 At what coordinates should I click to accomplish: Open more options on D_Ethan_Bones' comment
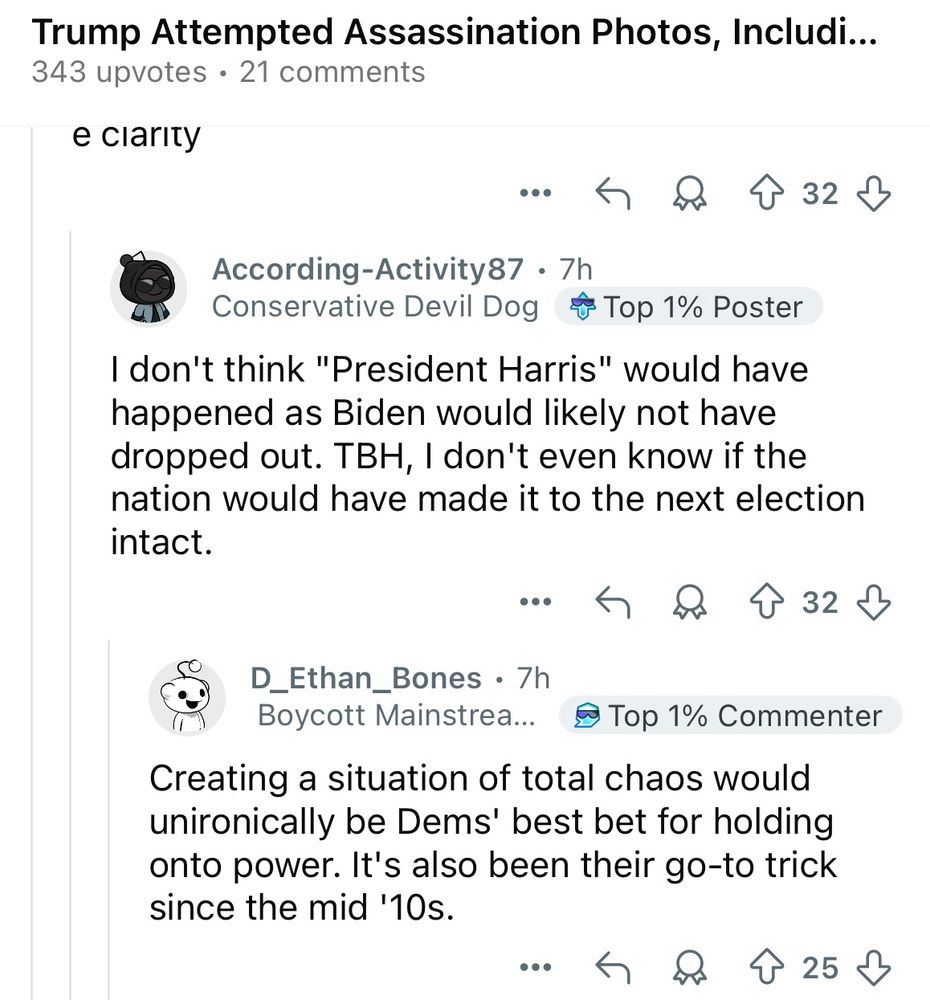pyautogui.click(x=535, y=967)
